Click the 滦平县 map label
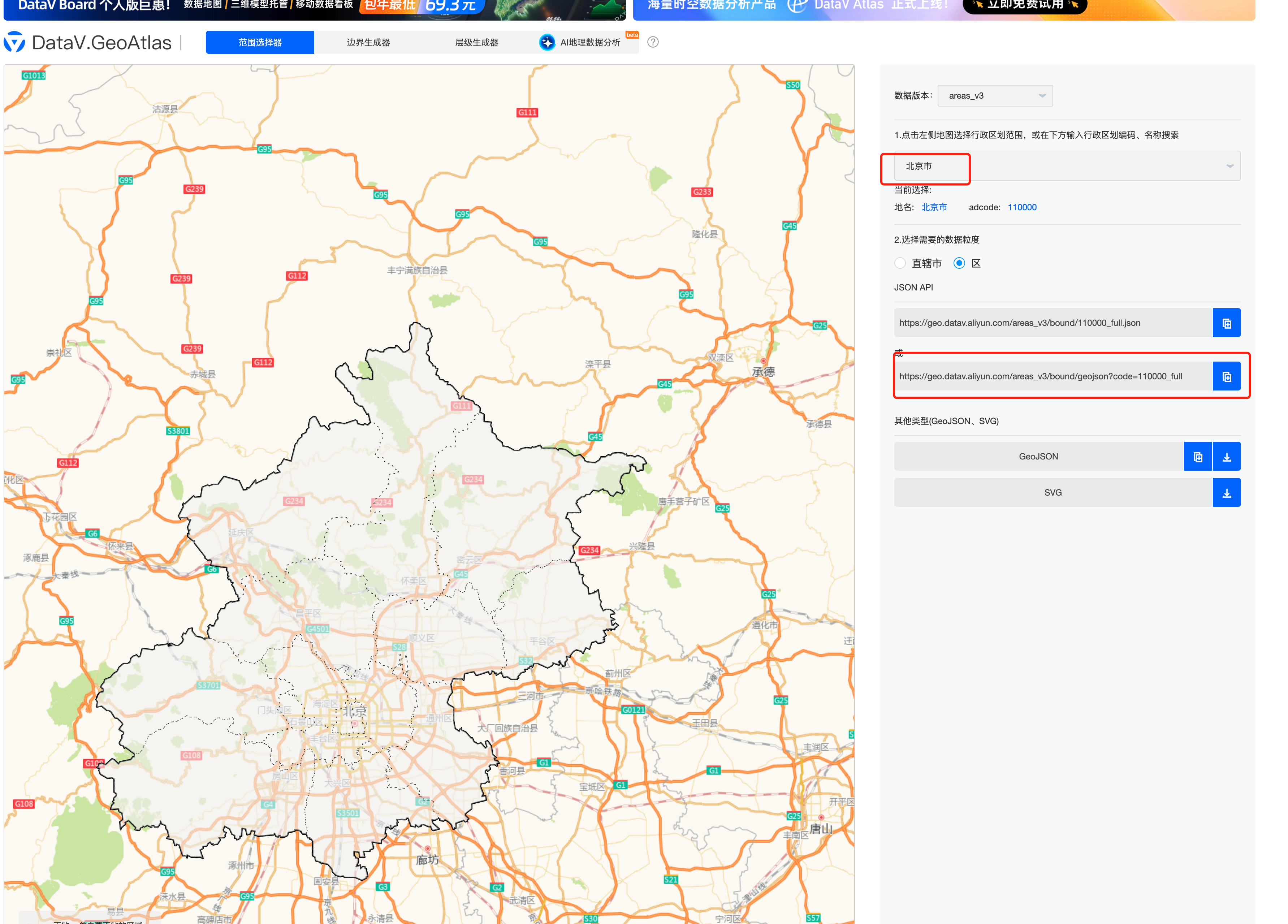The height and width of the screenshot is (924, 1288). pyautogui.click(x=598, y=364)
